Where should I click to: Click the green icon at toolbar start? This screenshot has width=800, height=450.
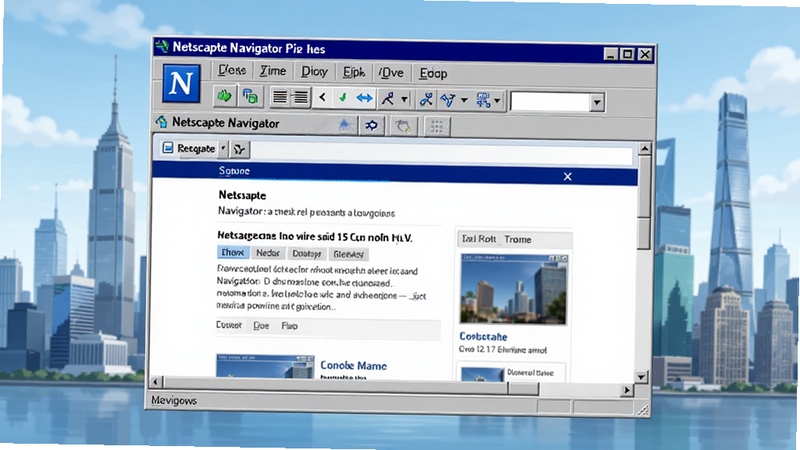click(224, 96)
